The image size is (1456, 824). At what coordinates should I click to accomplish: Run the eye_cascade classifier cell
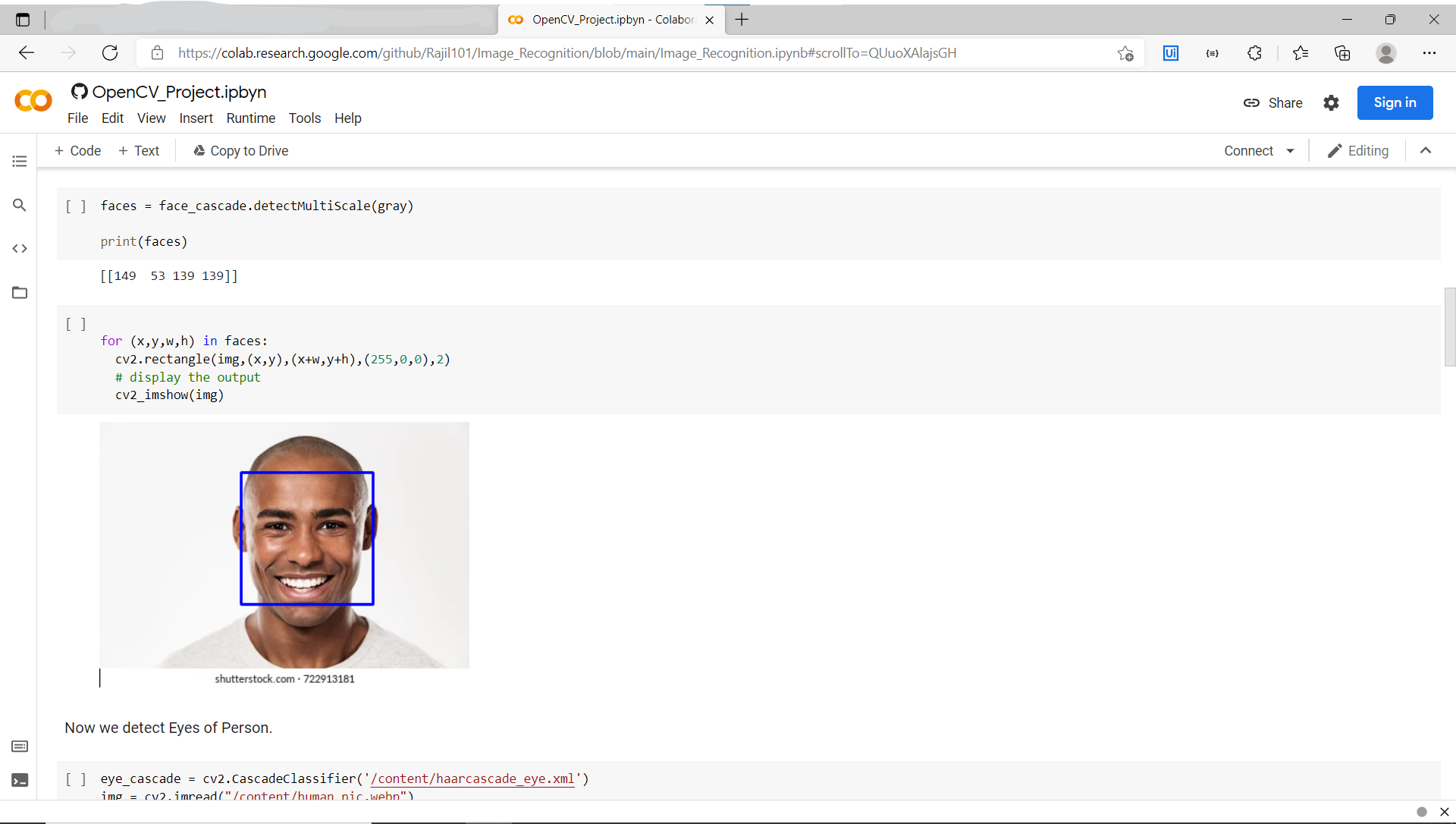76,779
